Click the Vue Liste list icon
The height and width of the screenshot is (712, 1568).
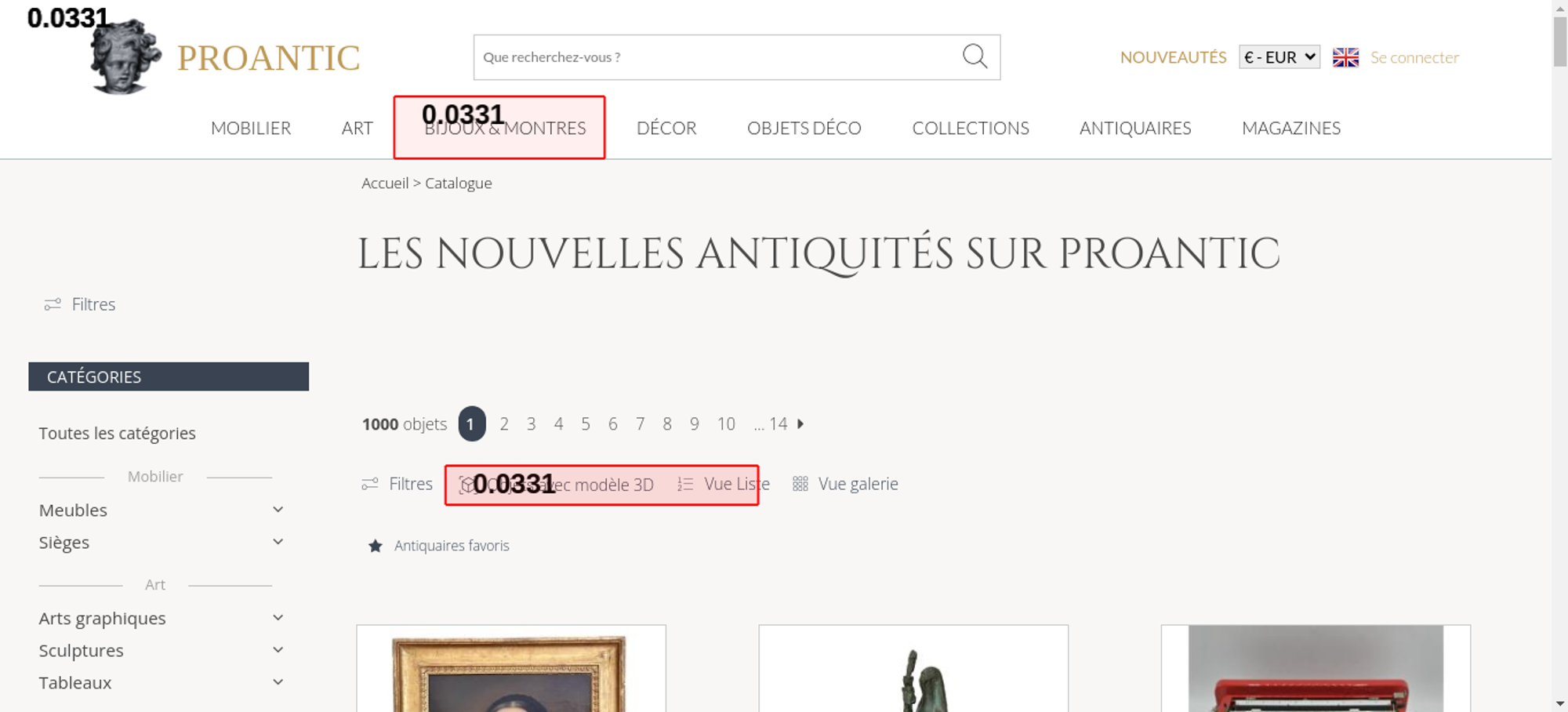click(x=685, y=484)
